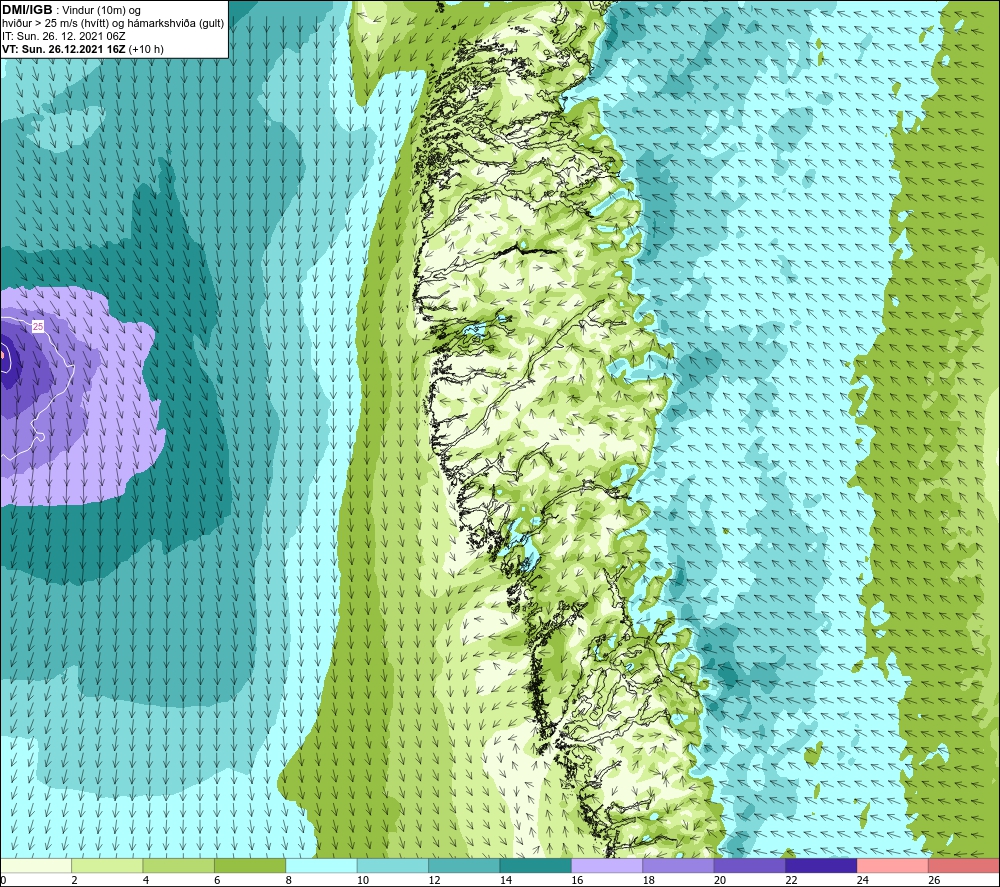Click the 'DMI/IGB : Vindur (10m) og' title line

coord(72,10)
